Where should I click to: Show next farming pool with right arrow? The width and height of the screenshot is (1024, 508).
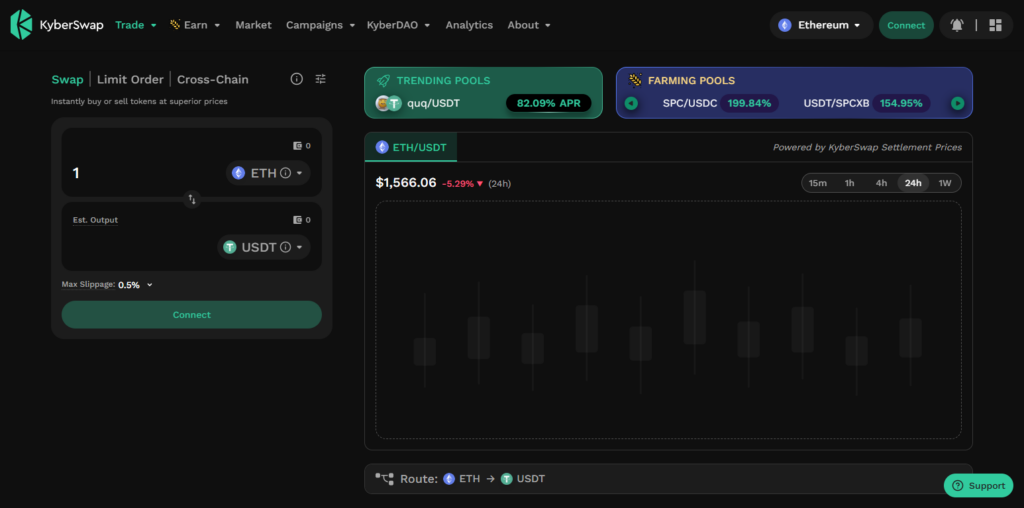point(957,103)
